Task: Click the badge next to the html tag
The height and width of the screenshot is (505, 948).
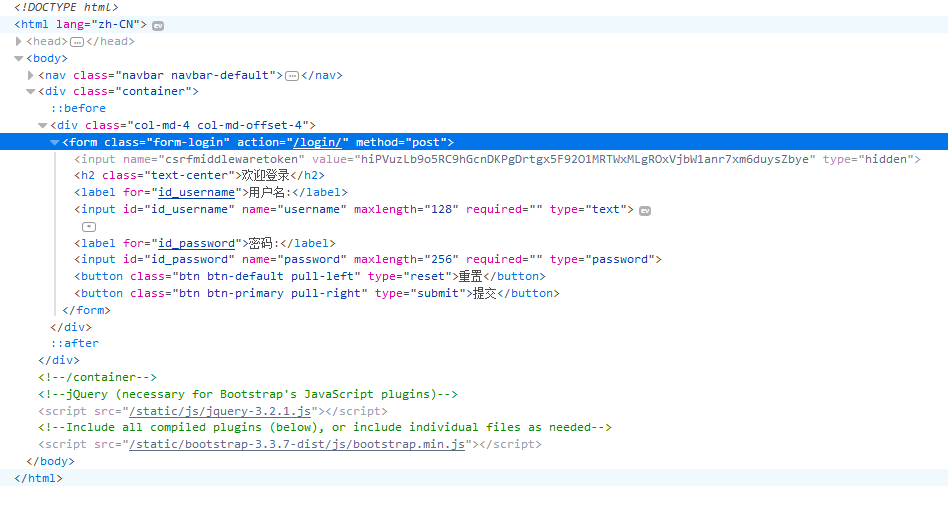Action: point(158,25)
